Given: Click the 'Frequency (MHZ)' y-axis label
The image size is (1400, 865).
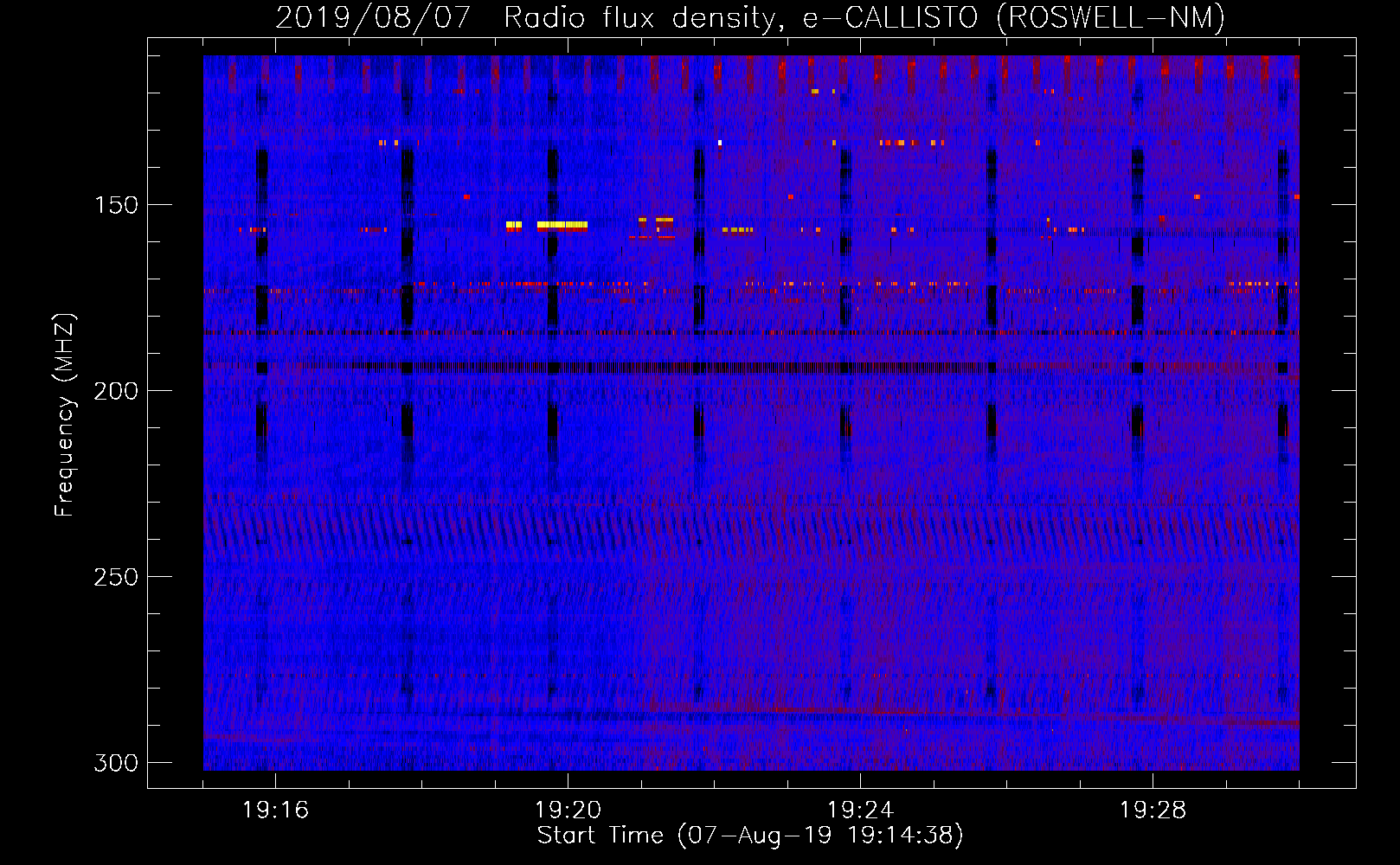Looking at the screenshot, I should [x=65, y=414].
